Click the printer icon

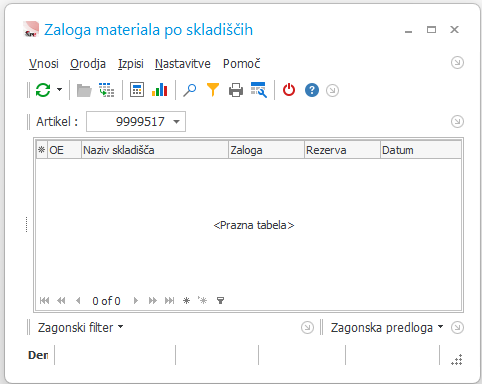click(236, 90)
